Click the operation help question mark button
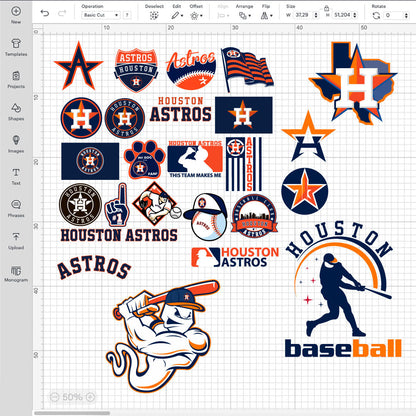This screenshot has height=416, width=416. pos(127,15)
